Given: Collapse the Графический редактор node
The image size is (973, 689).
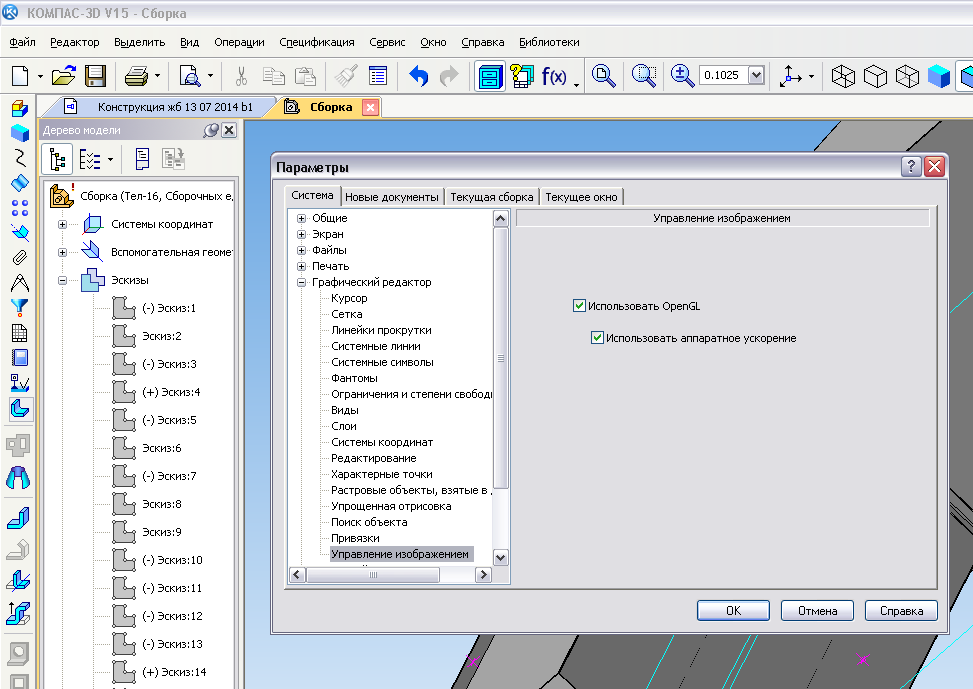Looking at the screenshot, I should point(301,282).
